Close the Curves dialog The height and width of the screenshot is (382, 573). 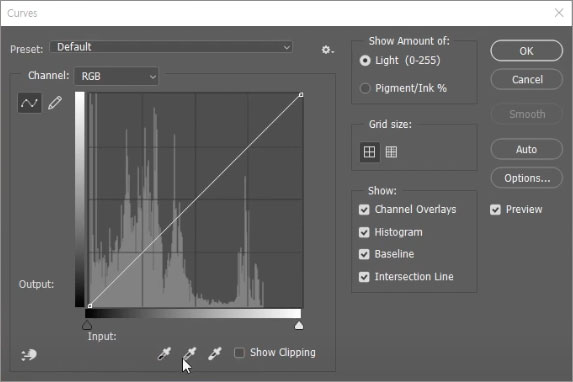click(x=559, y=13)
